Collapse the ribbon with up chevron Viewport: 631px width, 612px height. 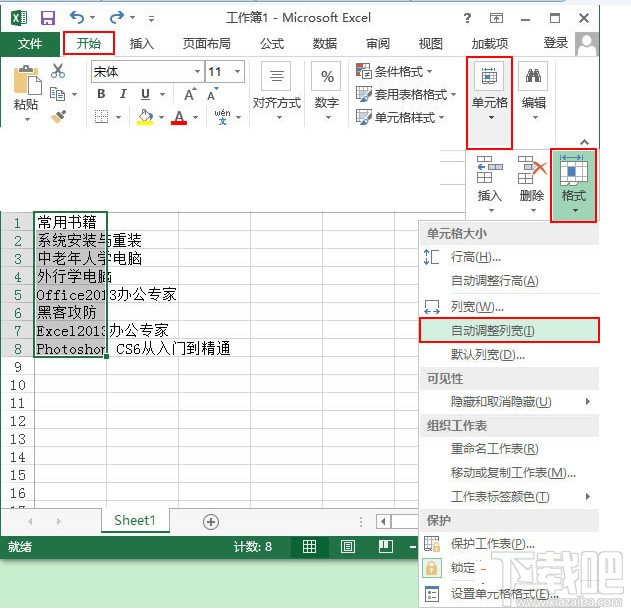(584, 142)
